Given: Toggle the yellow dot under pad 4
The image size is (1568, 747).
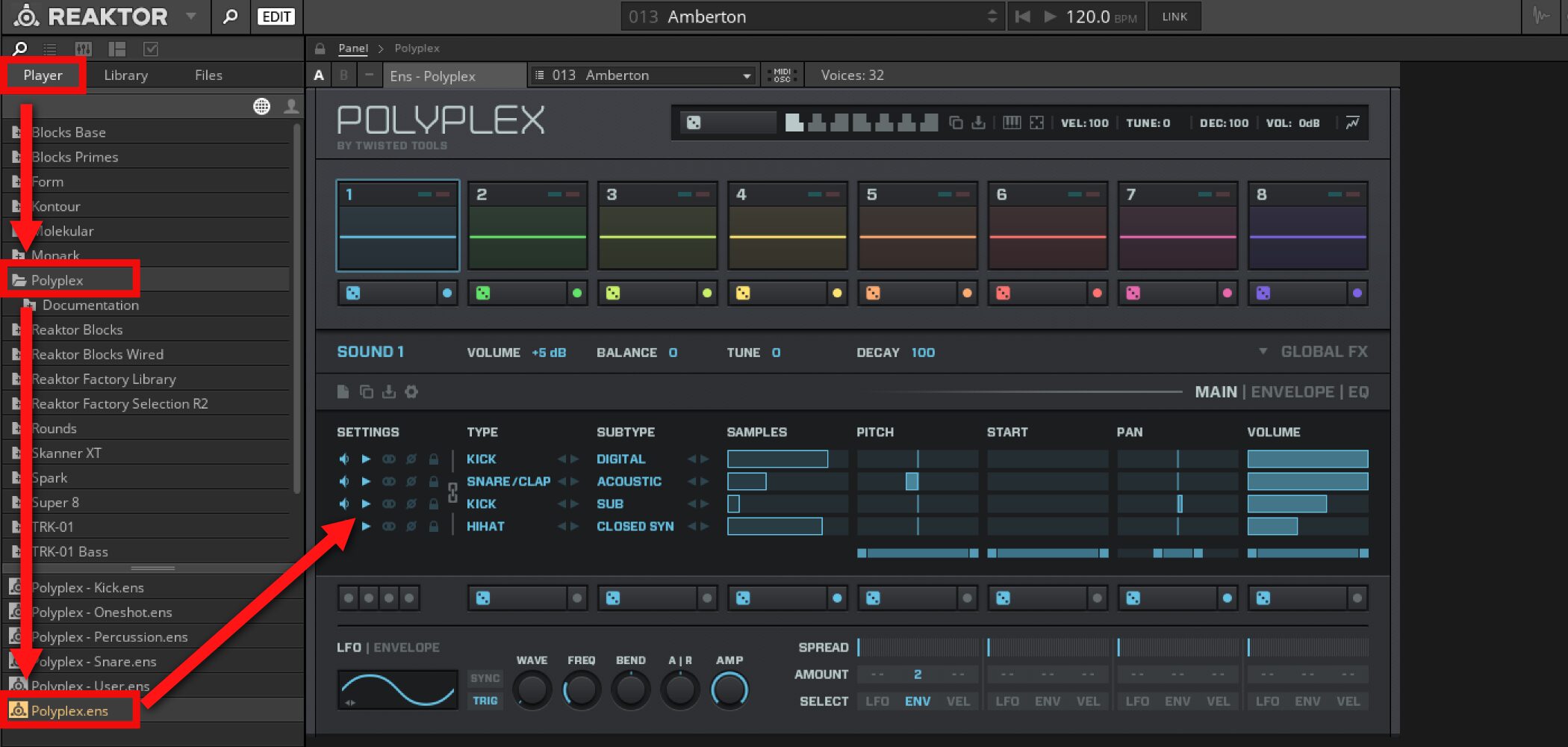Looking at the screenshot, I should 837,293.
